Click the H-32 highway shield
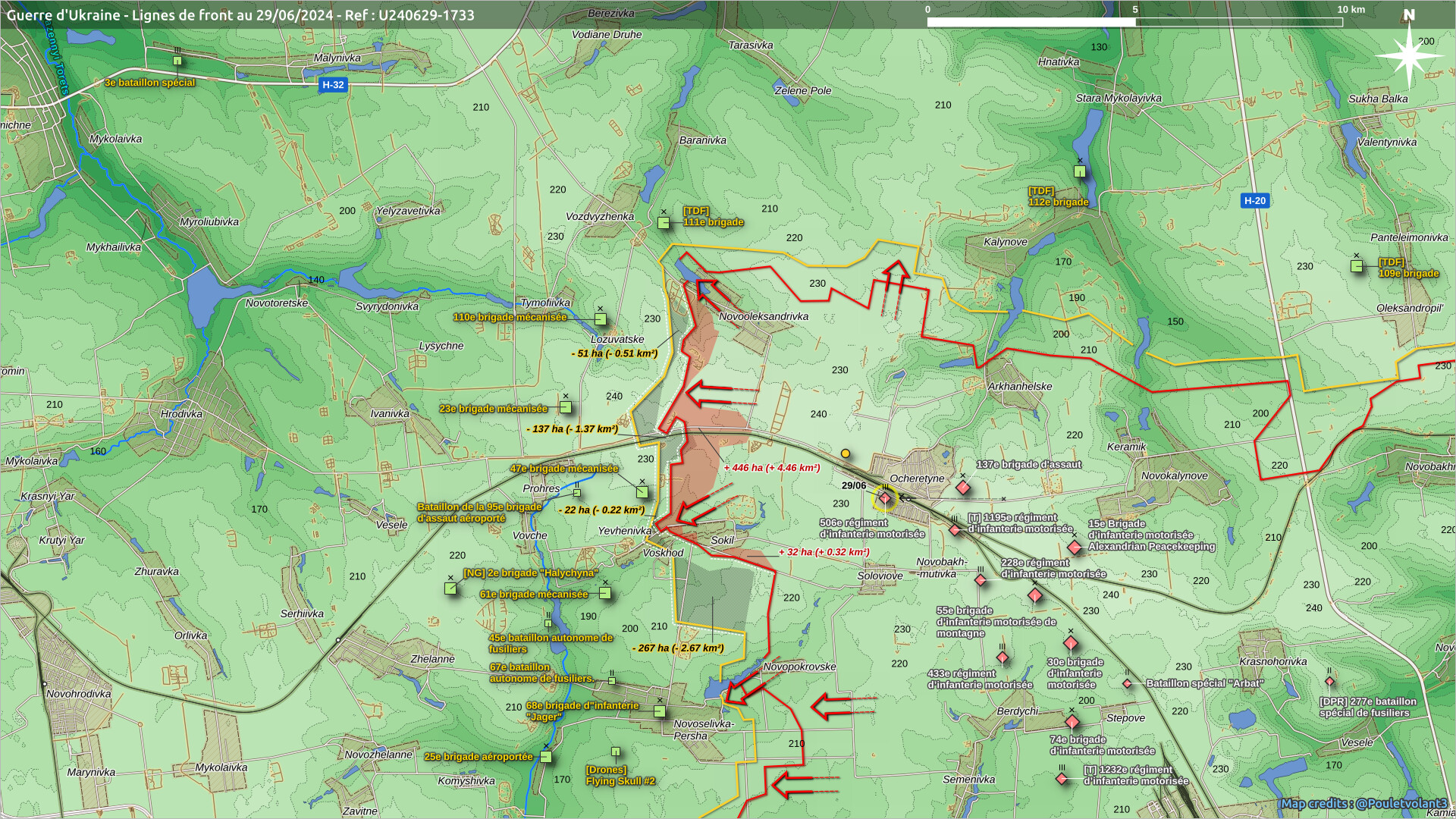Image resolution: width=1456 pixels, height=819 pixels. pos(333,85)
